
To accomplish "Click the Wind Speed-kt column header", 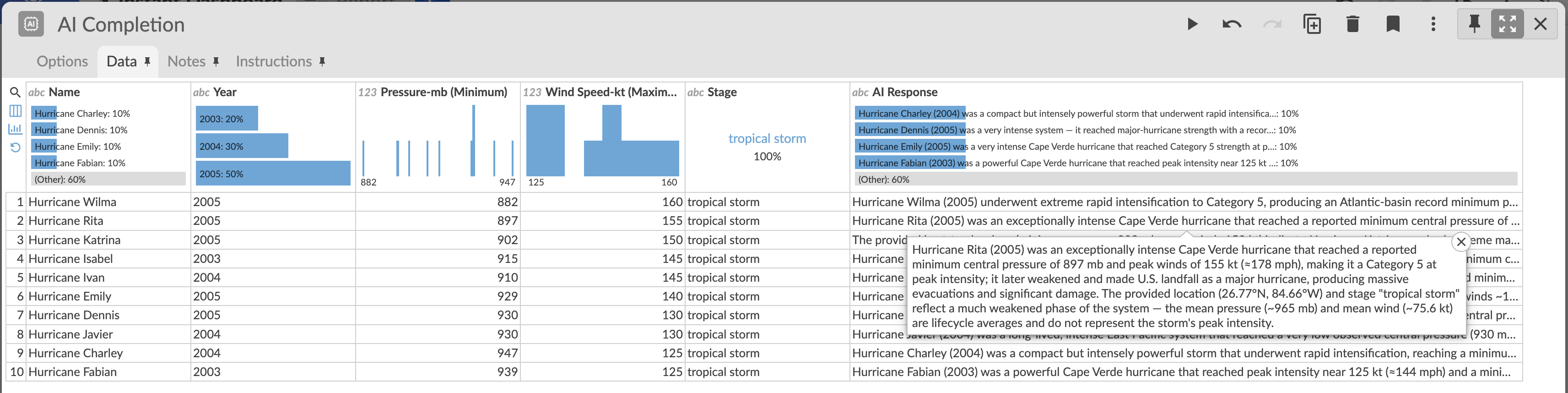I will pyautogui.click(x=603, y=92).
